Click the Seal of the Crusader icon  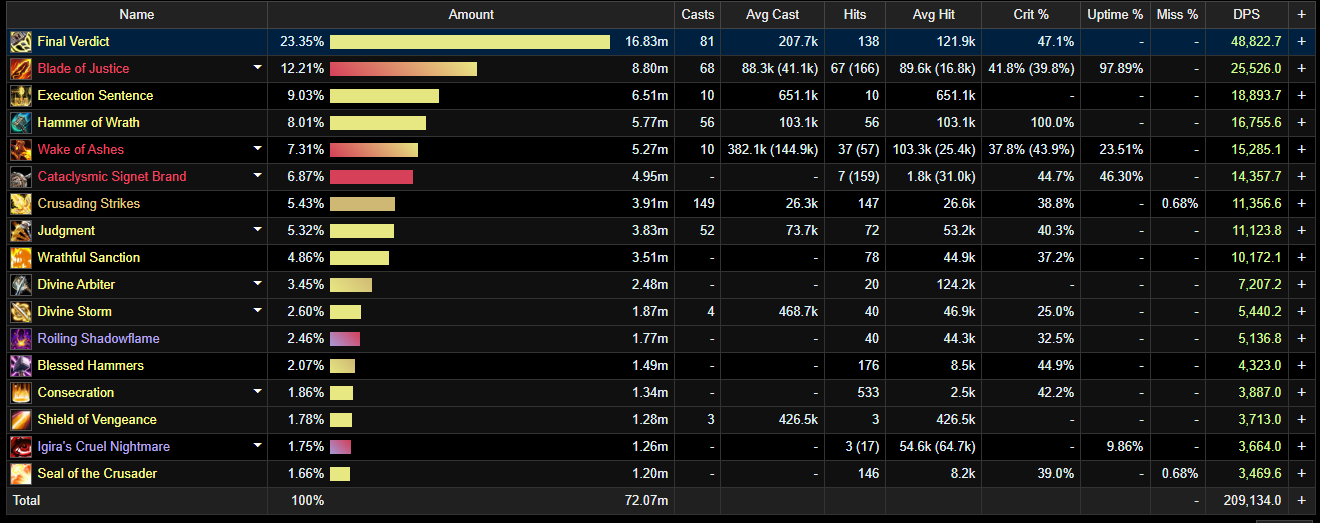[x=21, y=474]
